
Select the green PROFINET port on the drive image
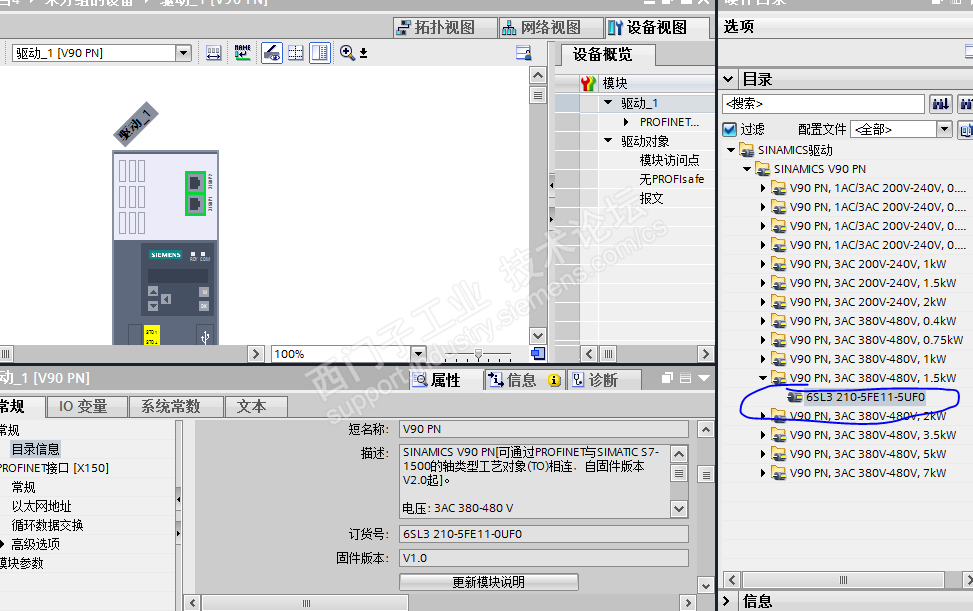click(x=195, y=194)
